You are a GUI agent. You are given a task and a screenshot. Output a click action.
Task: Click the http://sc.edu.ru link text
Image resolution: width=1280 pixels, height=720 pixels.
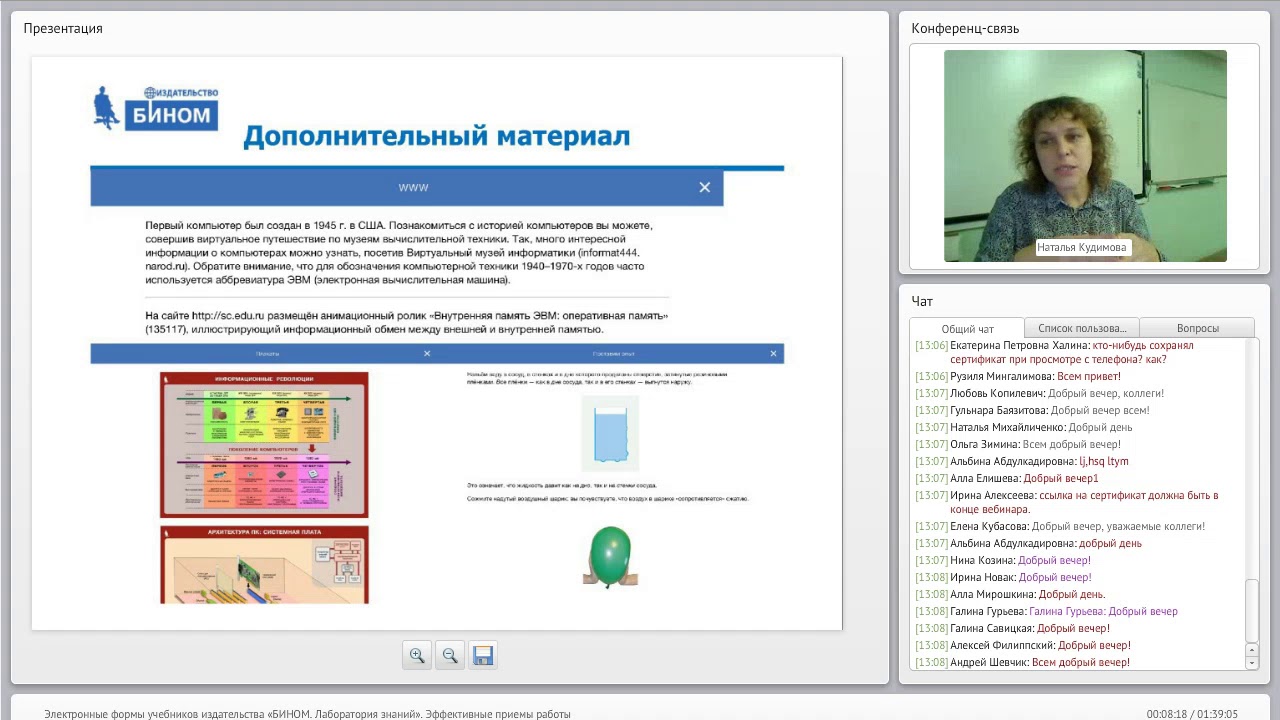point(235,316)
